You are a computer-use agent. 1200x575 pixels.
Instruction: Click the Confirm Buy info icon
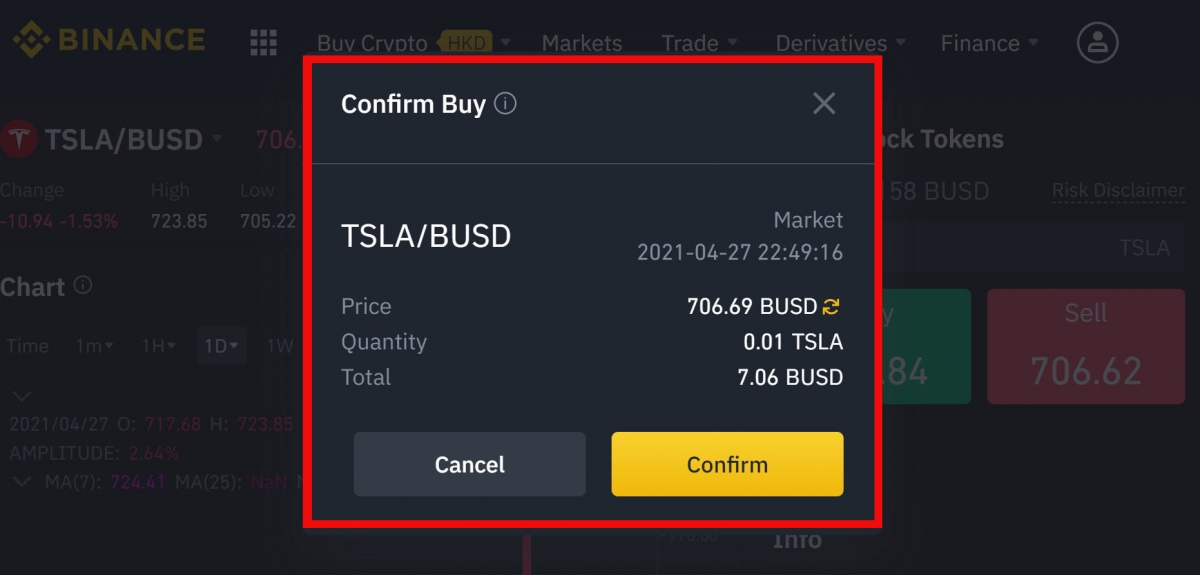[506, 103]
